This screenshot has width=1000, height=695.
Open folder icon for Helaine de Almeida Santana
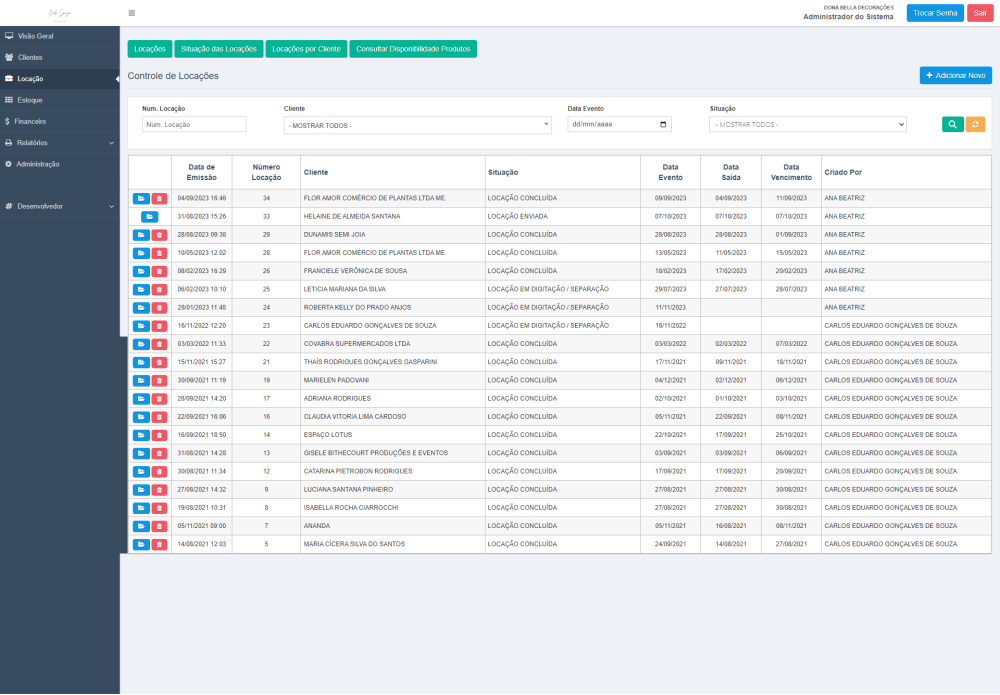(x=149, y=217)
